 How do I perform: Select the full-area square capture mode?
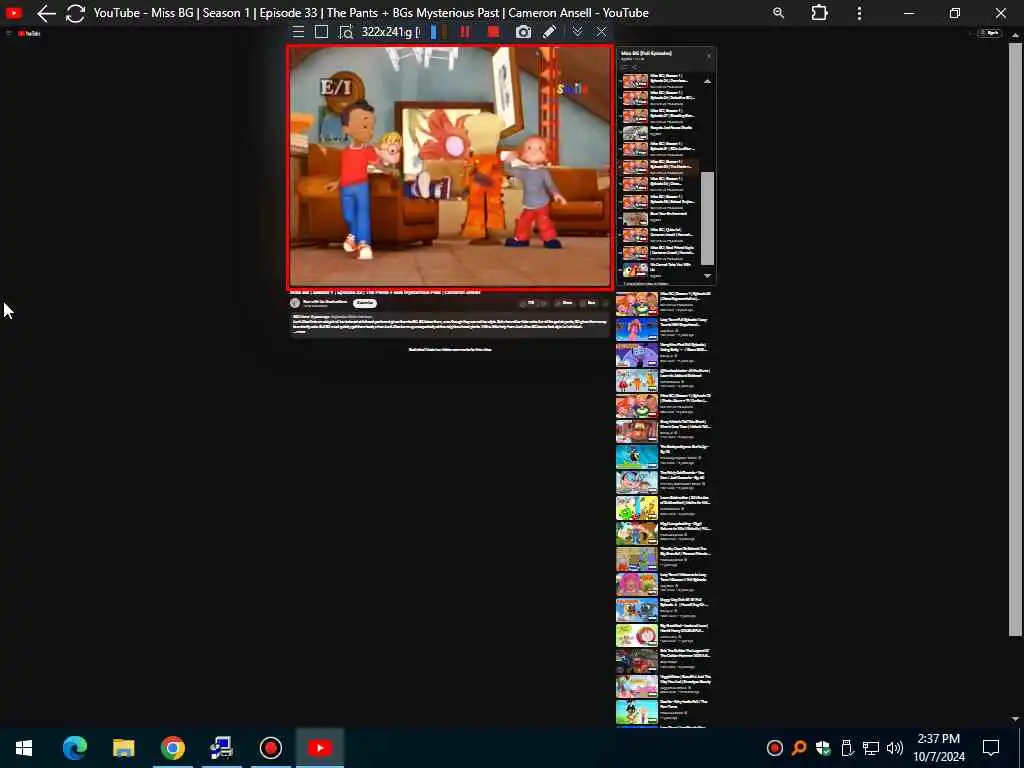(x=321, y=32)
